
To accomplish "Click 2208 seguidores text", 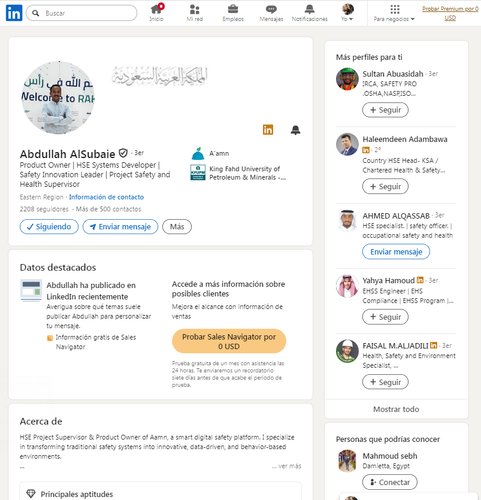I will click(44, 209).
